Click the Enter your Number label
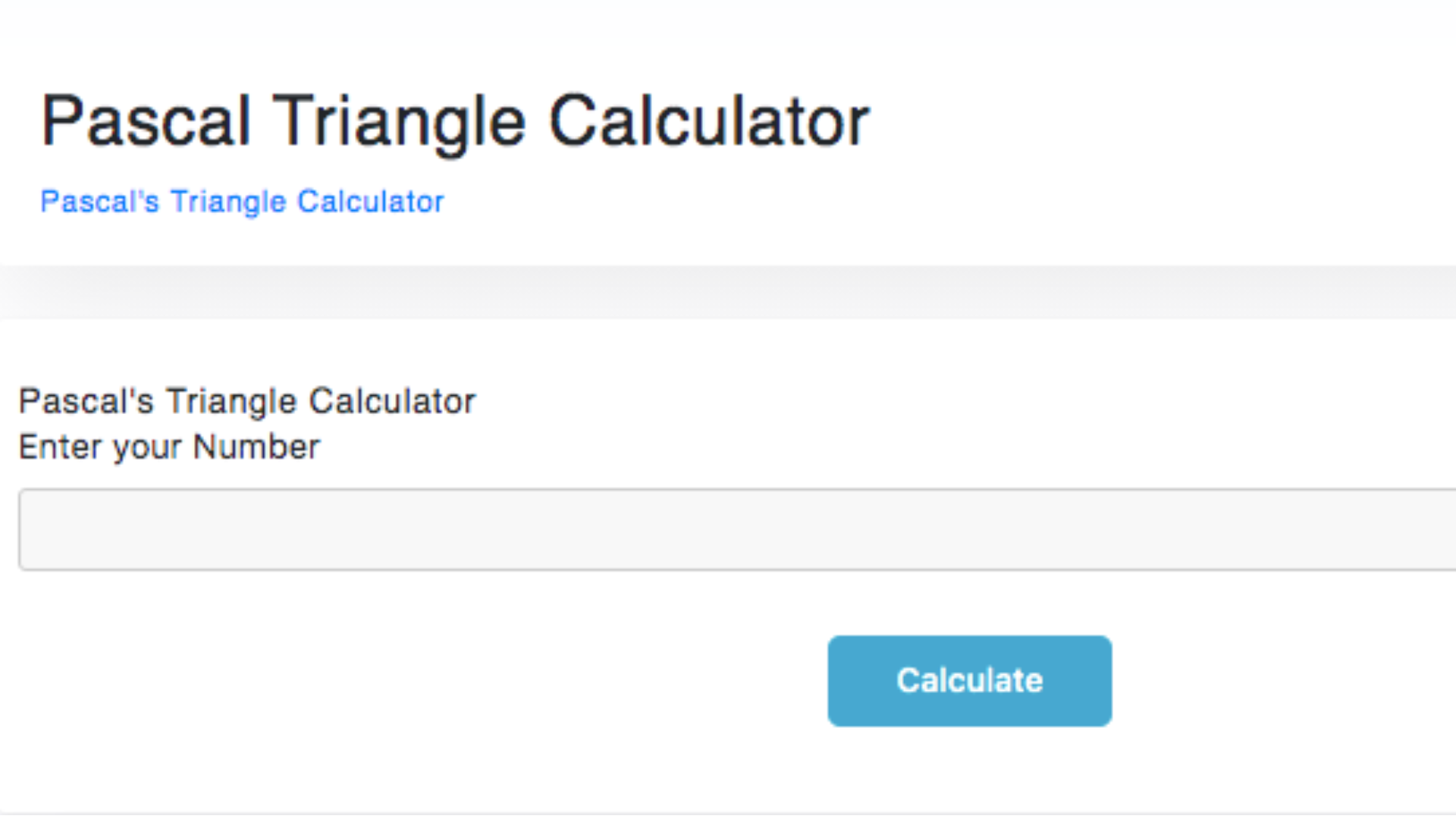1456x819 pixels. [168, 446]
